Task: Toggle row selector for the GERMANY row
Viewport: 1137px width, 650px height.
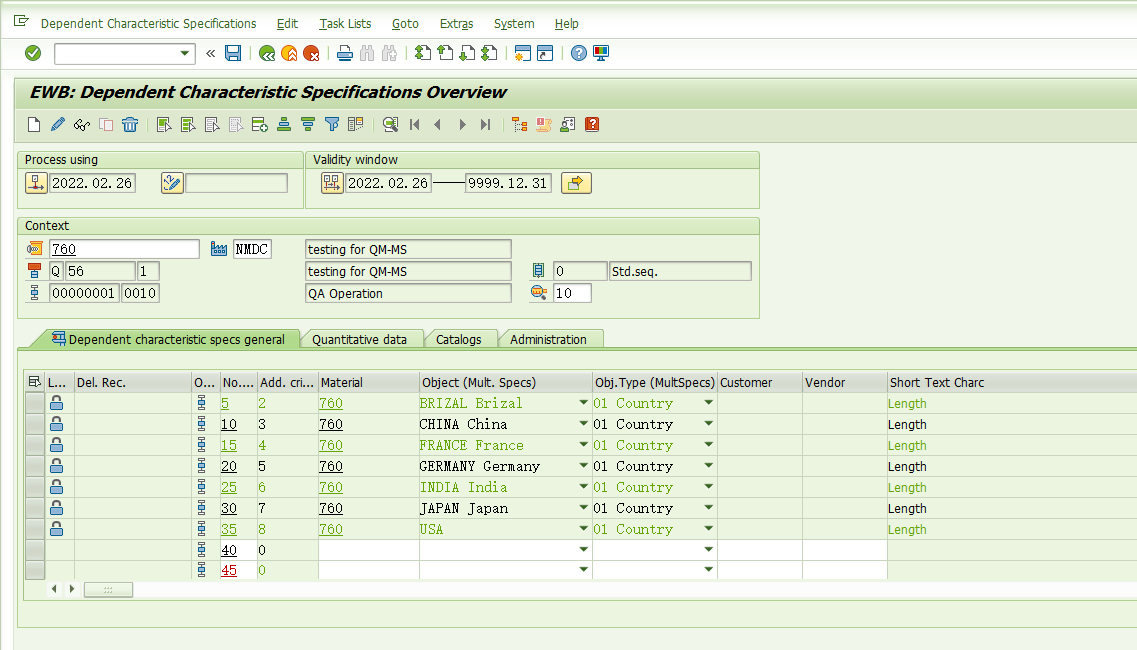Action: click(x=35, y=466)
